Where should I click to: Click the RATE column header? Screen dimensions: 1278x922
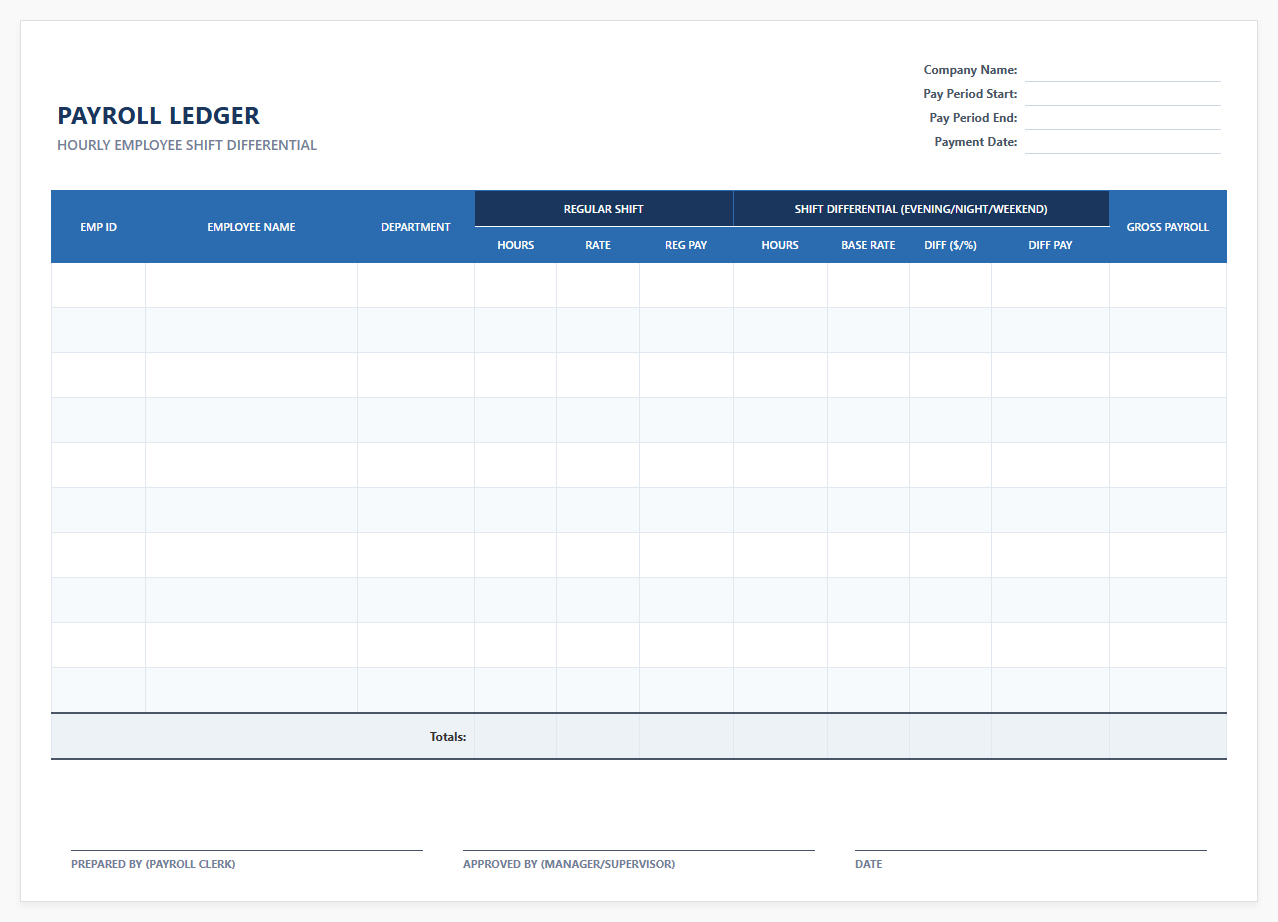598,245
